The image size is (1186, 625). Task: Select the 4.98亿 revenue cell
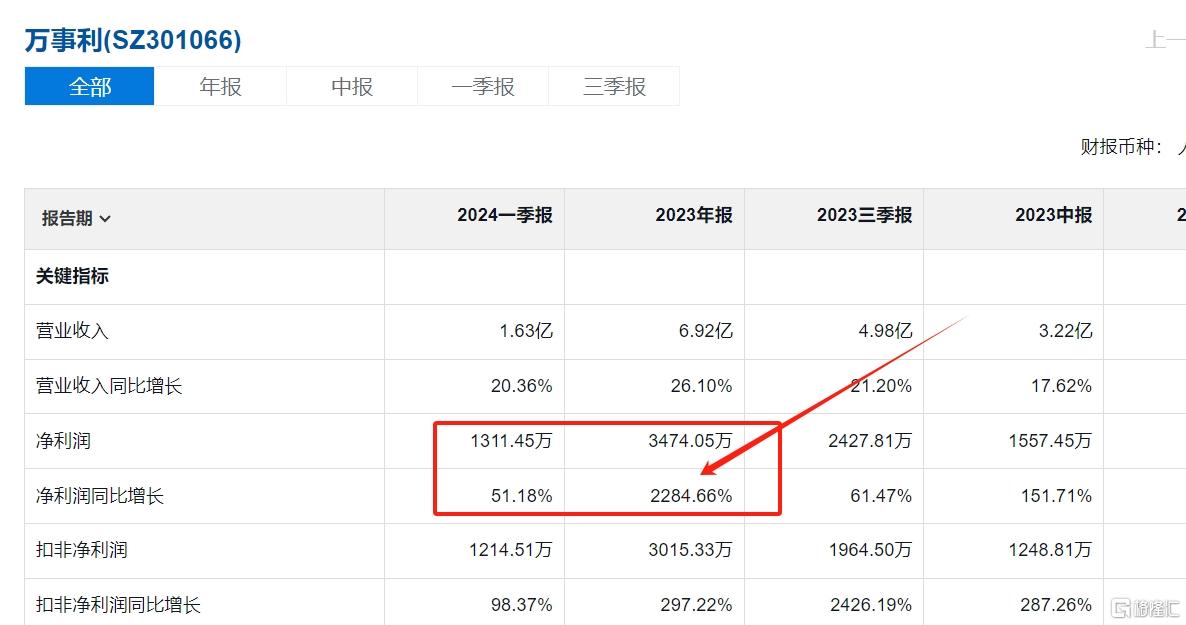[885, 331]
